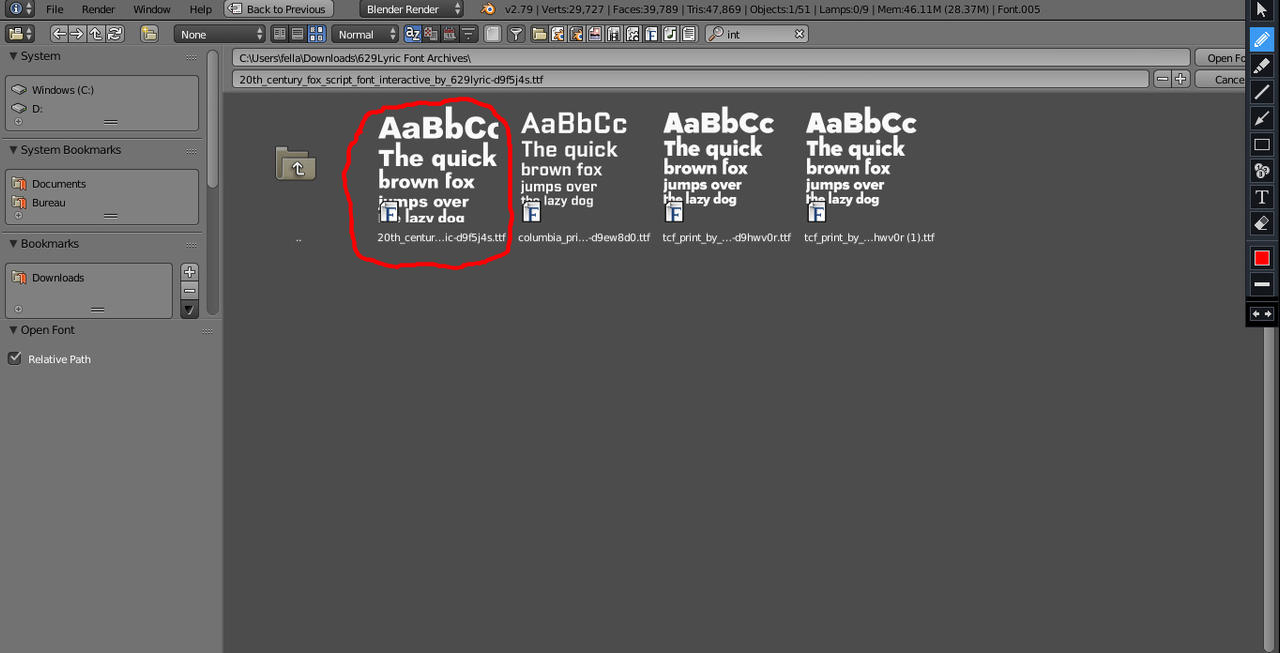This screenshot has width=1280, height=653.
Task: Switch to short list display mode
Action: (279, 34)
